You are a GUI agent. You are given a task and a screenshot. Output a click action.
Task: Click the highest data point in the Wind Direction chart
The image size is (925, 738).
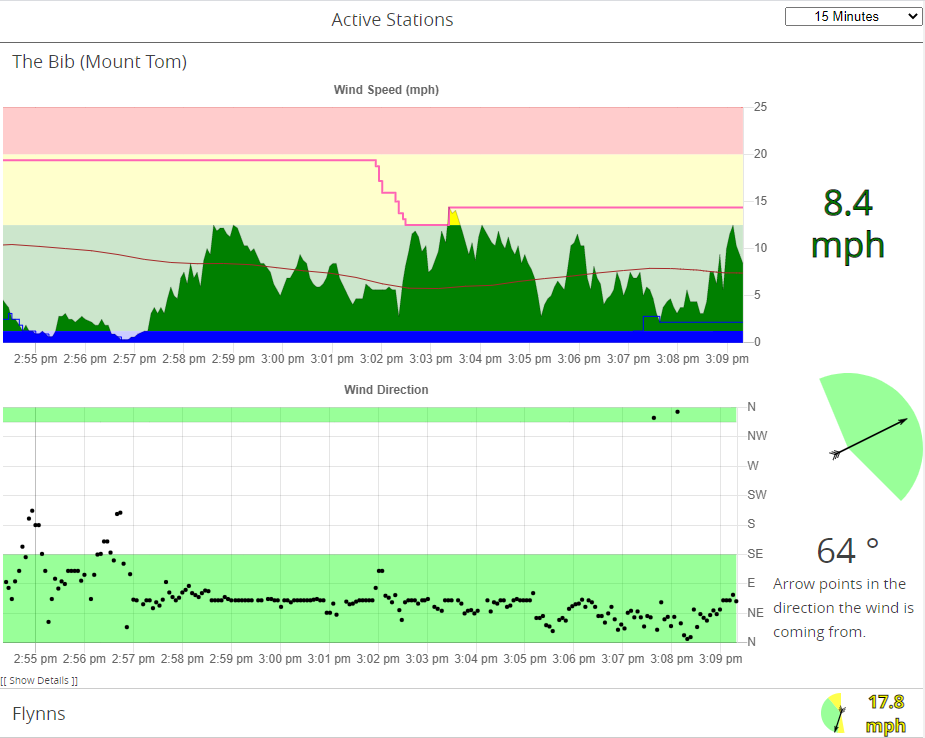point(677,411)
